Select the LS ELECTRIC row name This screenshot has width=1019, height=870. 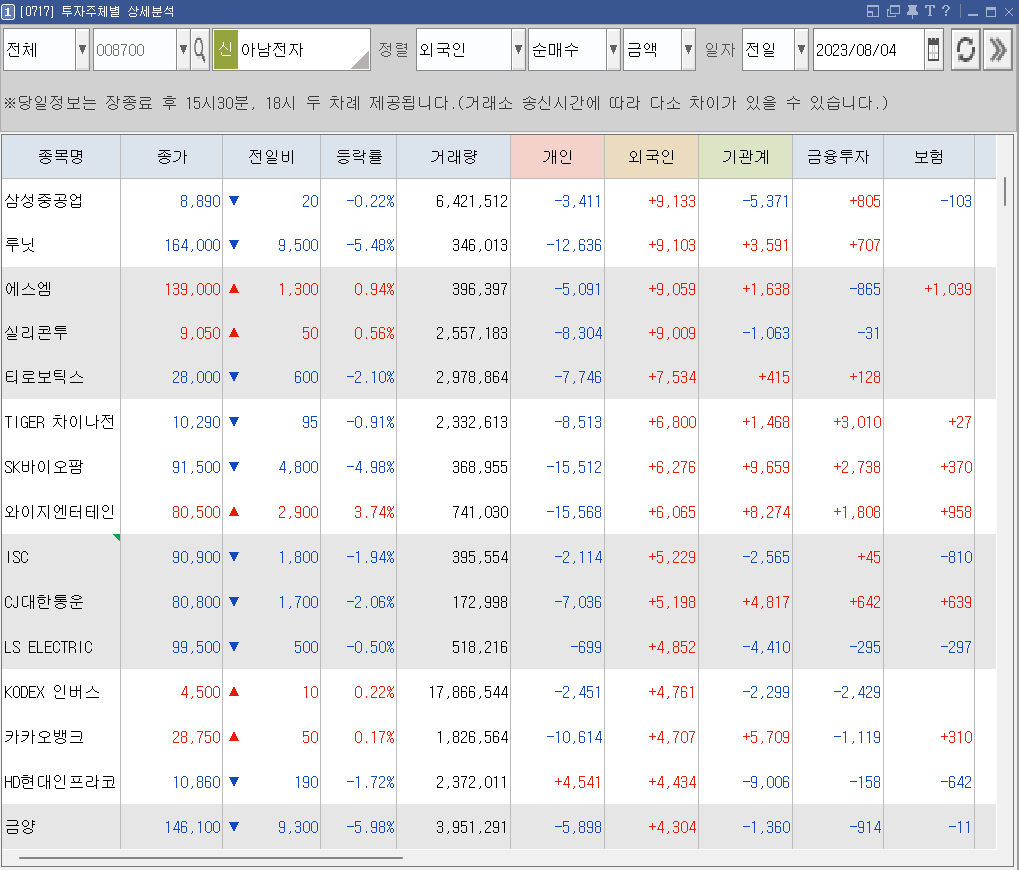[x=49, y=647]
